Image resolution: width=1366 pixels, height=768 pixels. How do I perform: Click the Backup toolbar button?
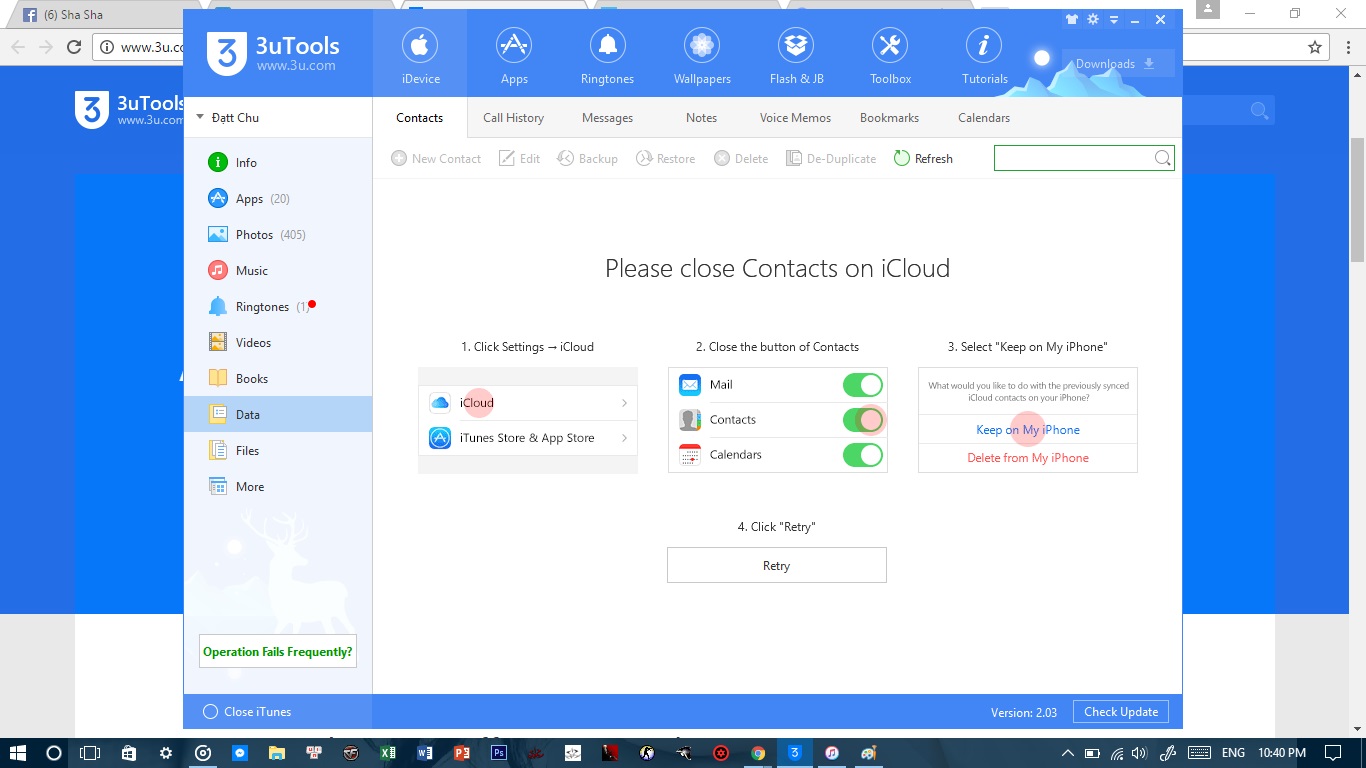pos(587,158)
